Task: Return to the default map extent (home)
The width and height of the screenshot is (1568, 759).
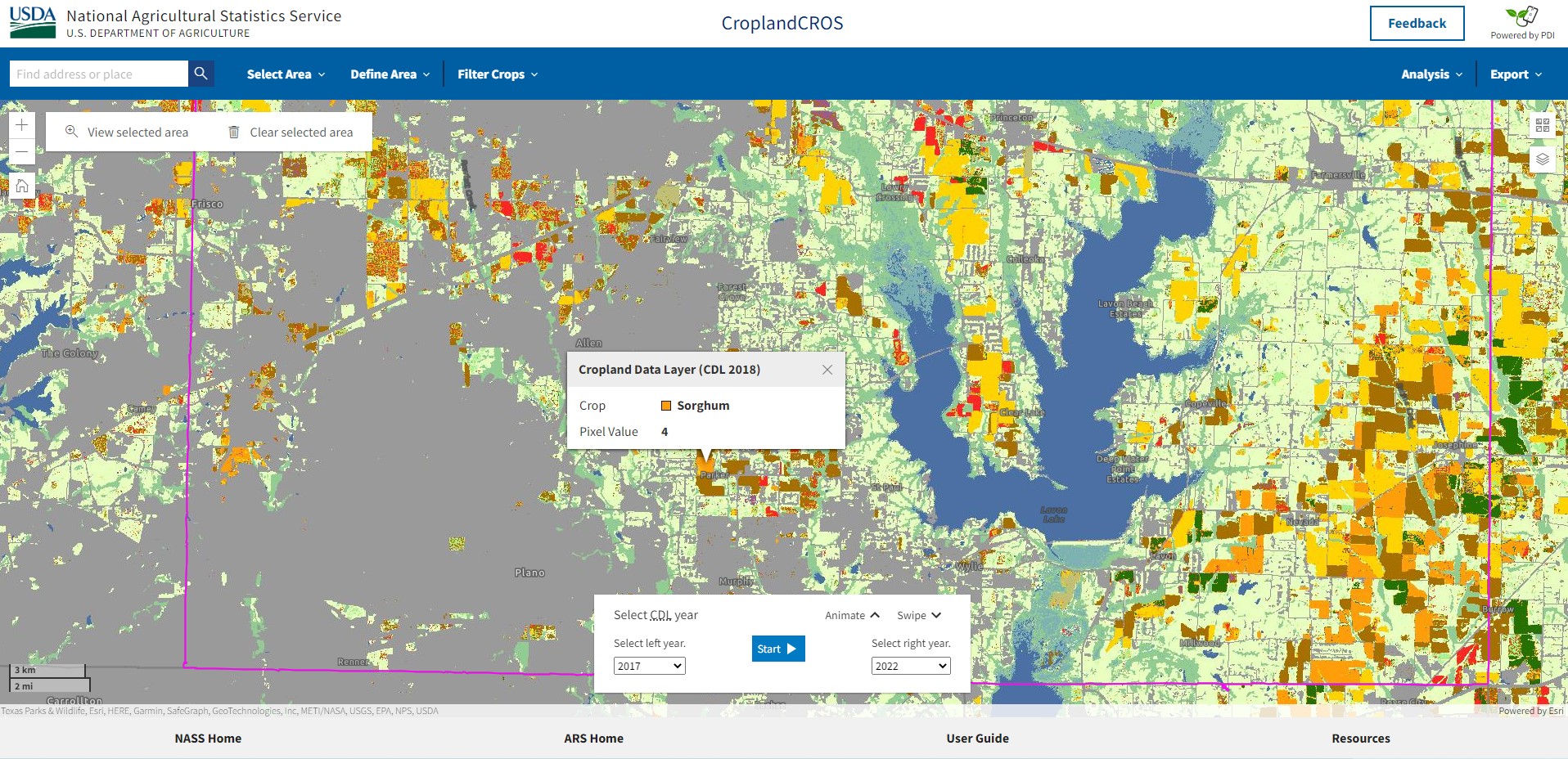Action: (x=22, y=186)
